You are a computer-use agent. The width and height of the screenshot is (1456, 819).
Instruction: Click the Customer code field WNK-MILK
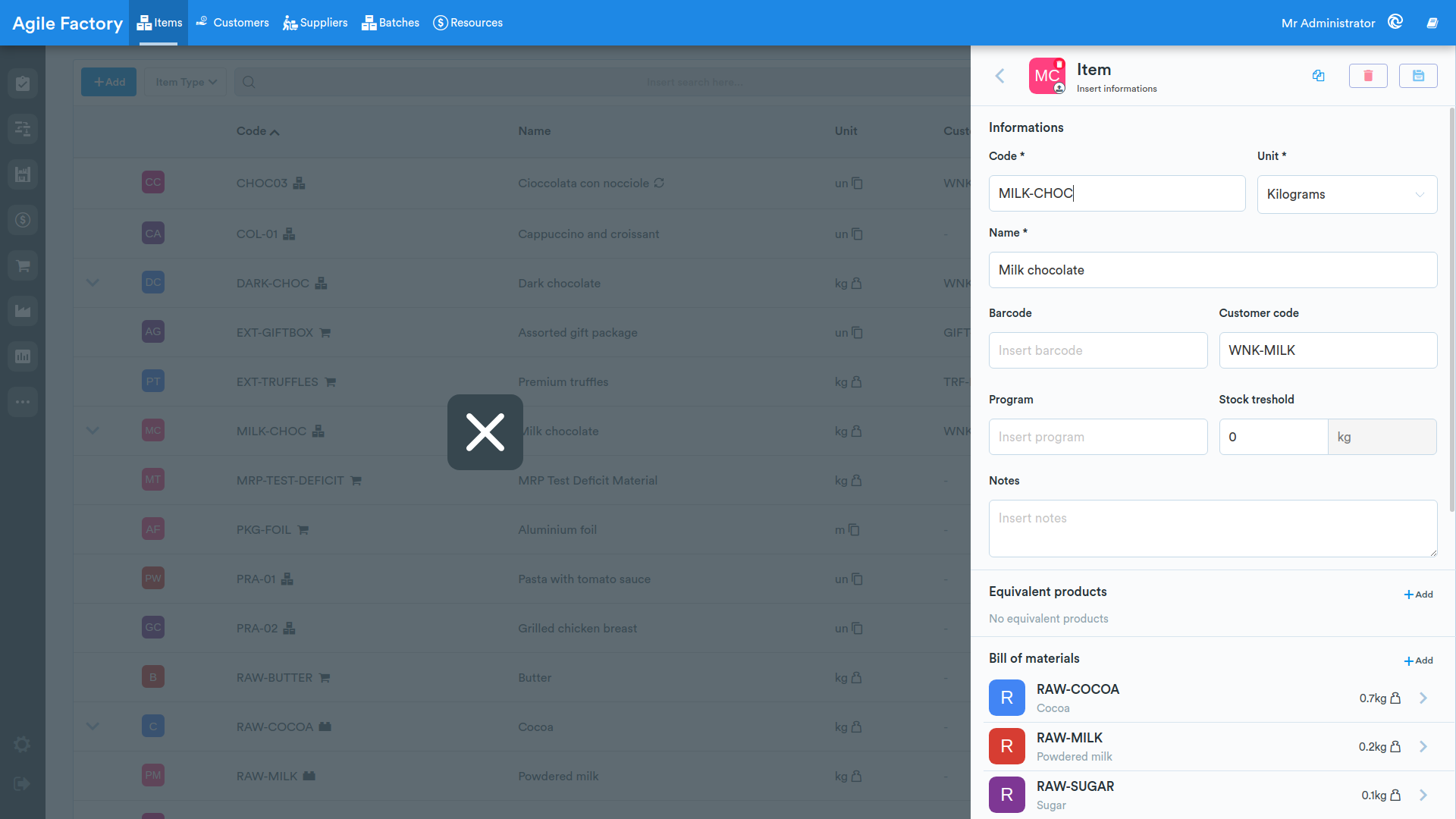point(1328,350)
